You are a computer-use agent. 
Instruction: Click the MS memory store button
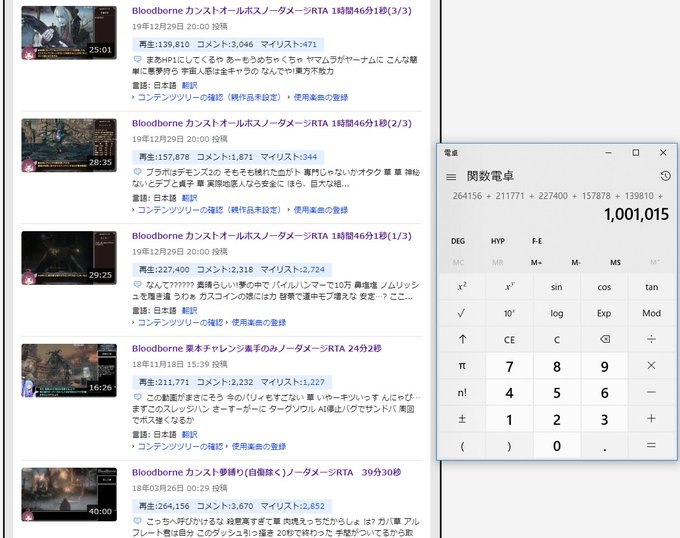tap(615, 262)
